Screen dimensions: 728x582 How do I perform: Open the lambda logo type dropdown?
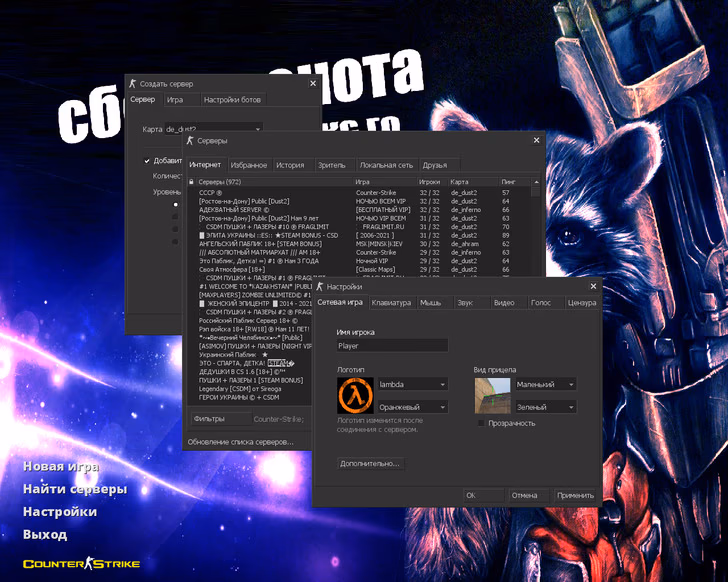click(x=412, y=384)
